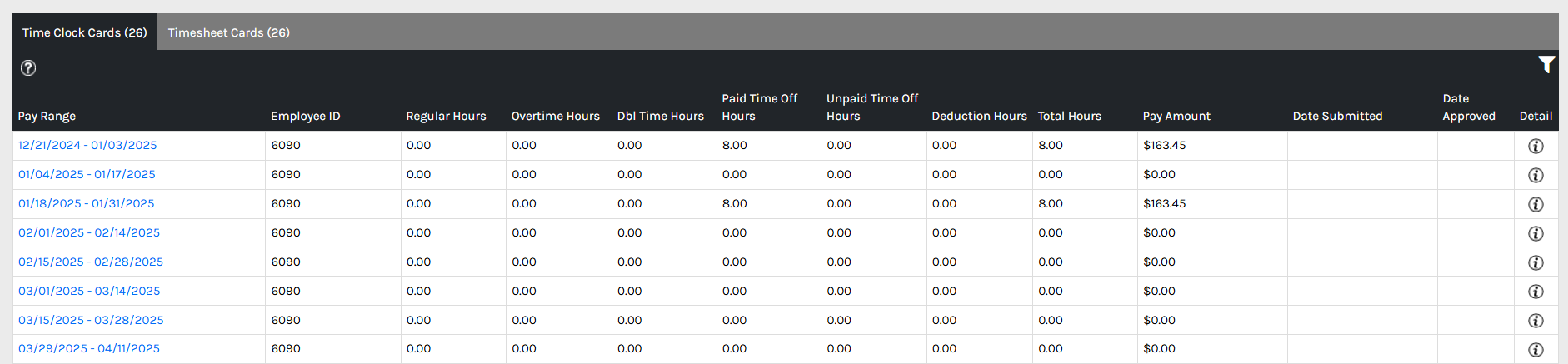Select $0.00 pay amount in 01/04/2025 row
This screenshot has height=364, width=1568.
[x=1160, y=174]
